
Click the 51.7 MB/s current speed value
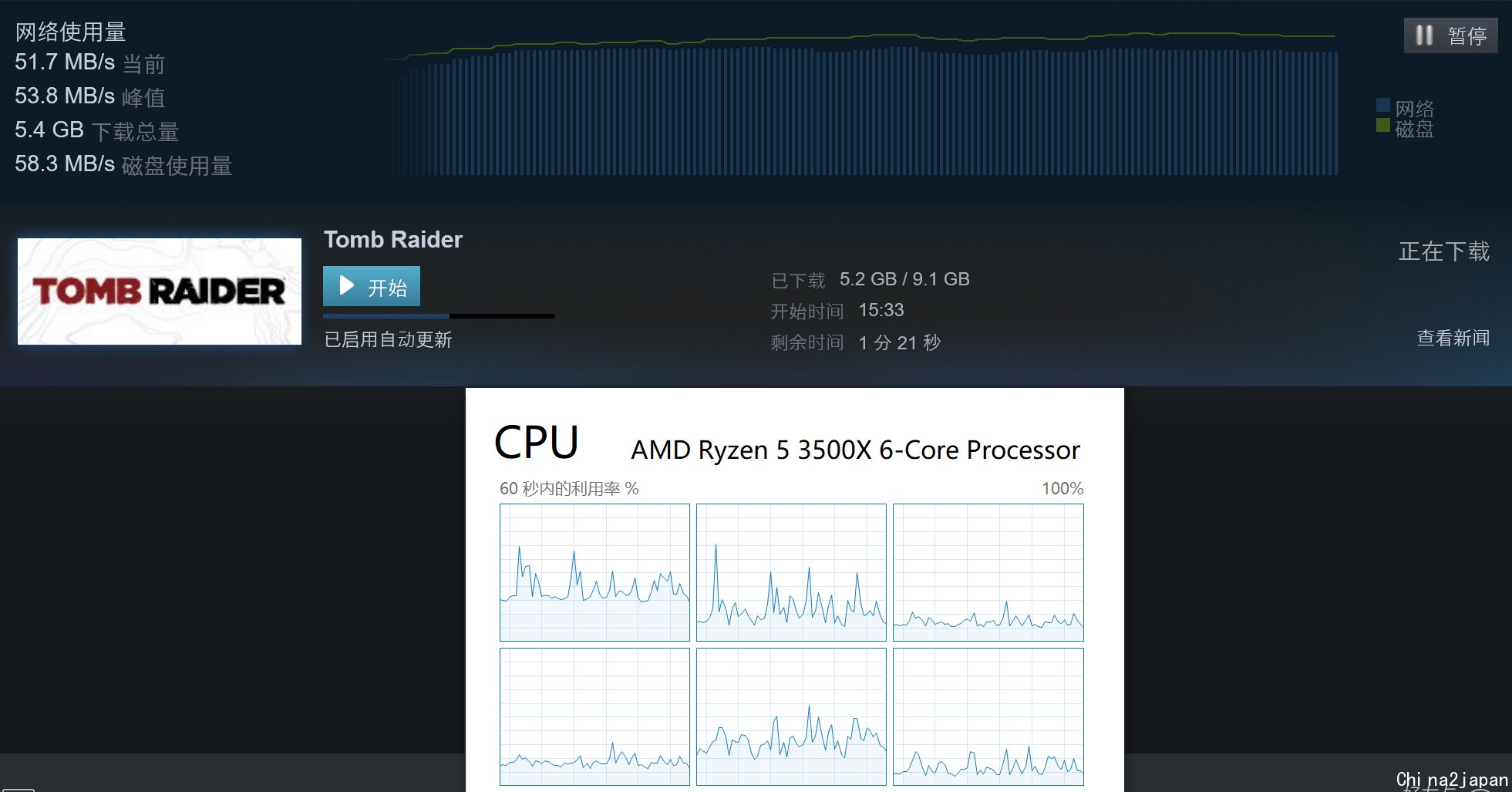pos(65,62)
